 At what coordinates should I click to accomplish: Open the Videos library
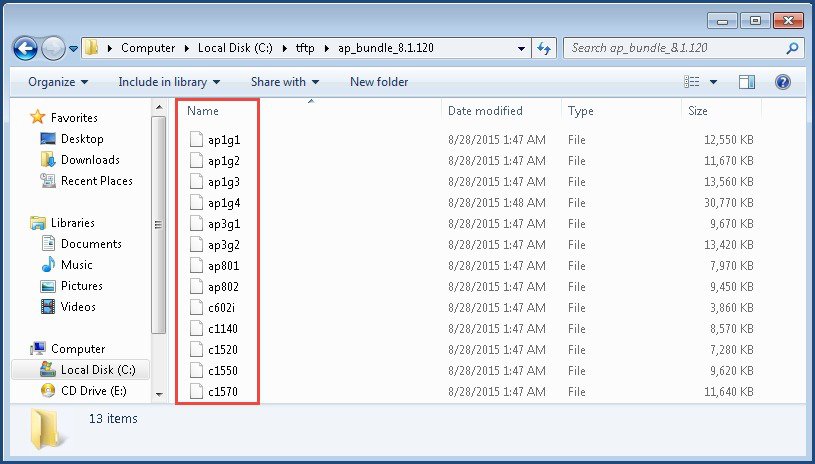click(x=78, y=307)
